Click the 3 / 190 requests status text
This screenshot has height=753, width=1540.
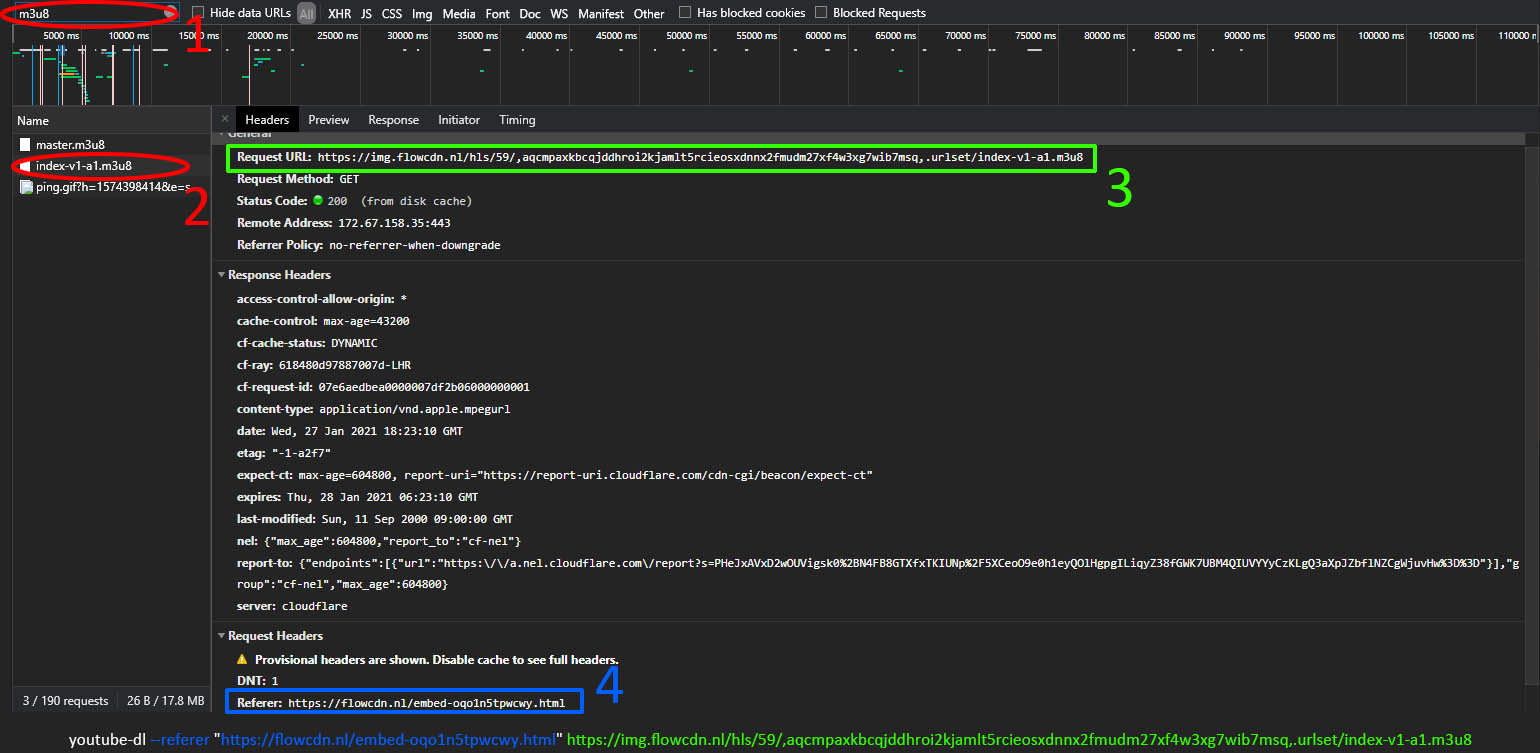point(65,701)
